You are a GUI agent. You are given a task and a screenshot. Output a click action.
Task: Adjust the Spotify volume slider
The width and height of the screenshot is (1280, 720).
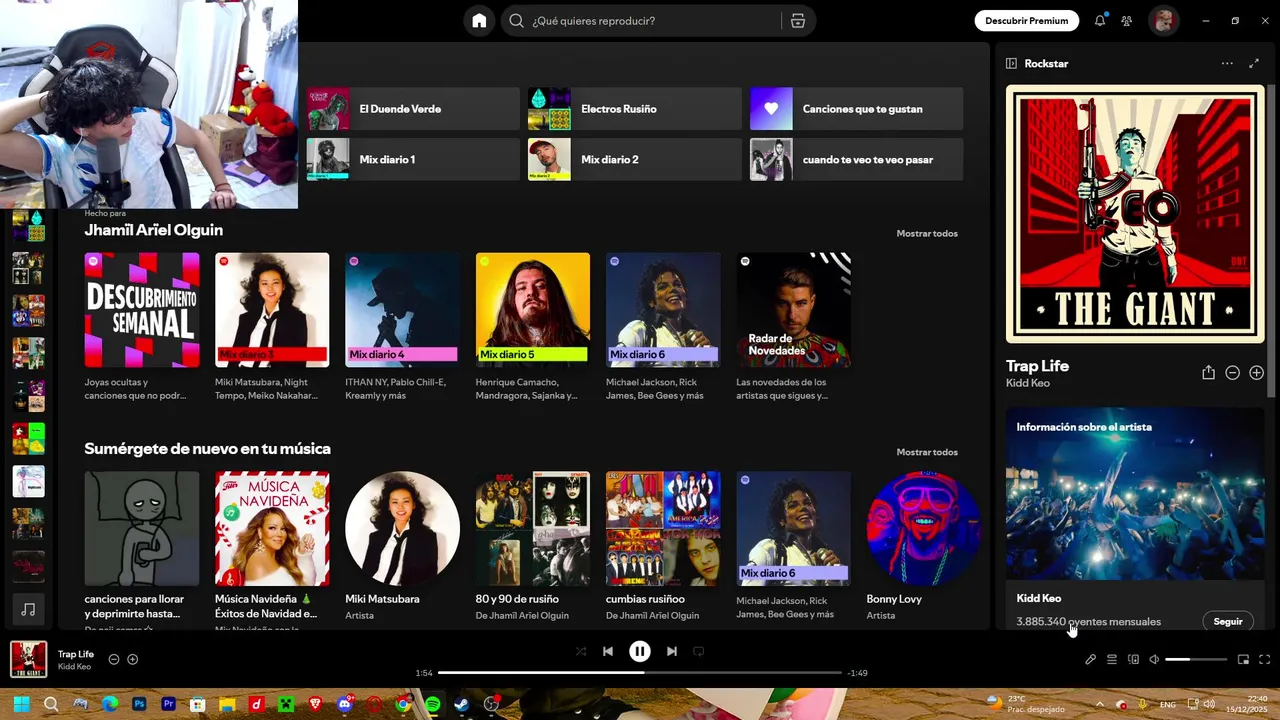1196,659
